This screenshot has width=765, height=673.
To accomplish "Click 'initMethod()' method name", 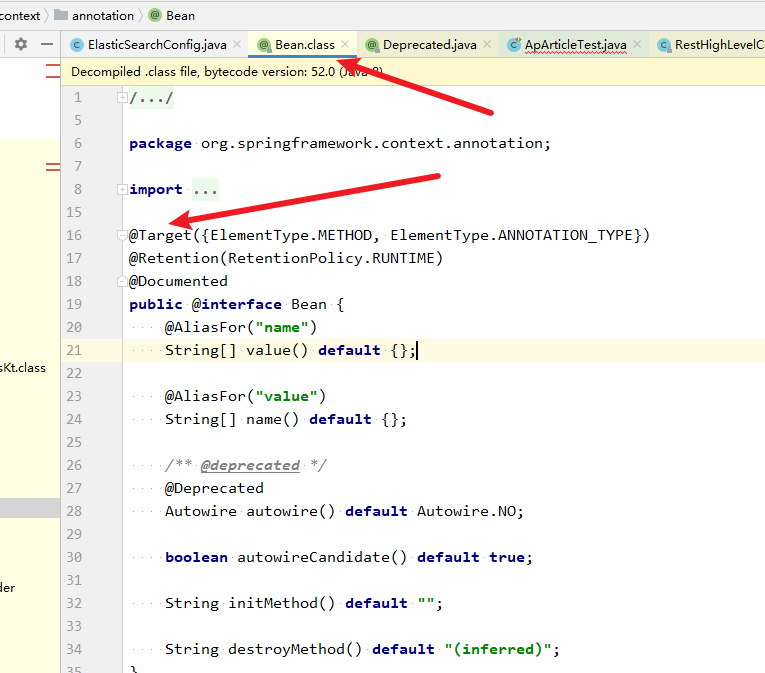I will point(282,604).
